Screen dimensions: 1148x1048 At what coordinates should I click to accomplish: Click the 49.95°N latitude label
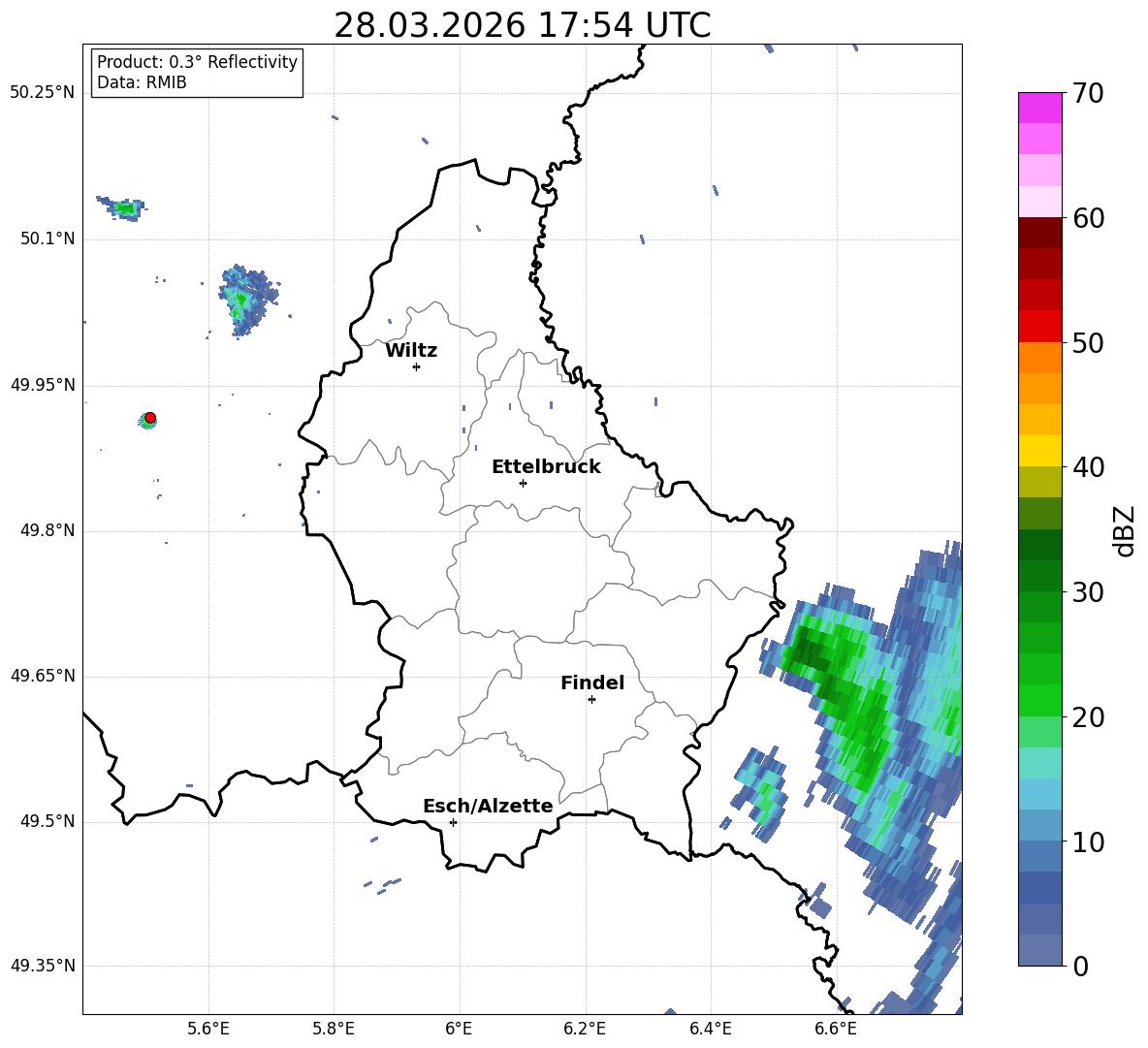click(x=43, y=385)
